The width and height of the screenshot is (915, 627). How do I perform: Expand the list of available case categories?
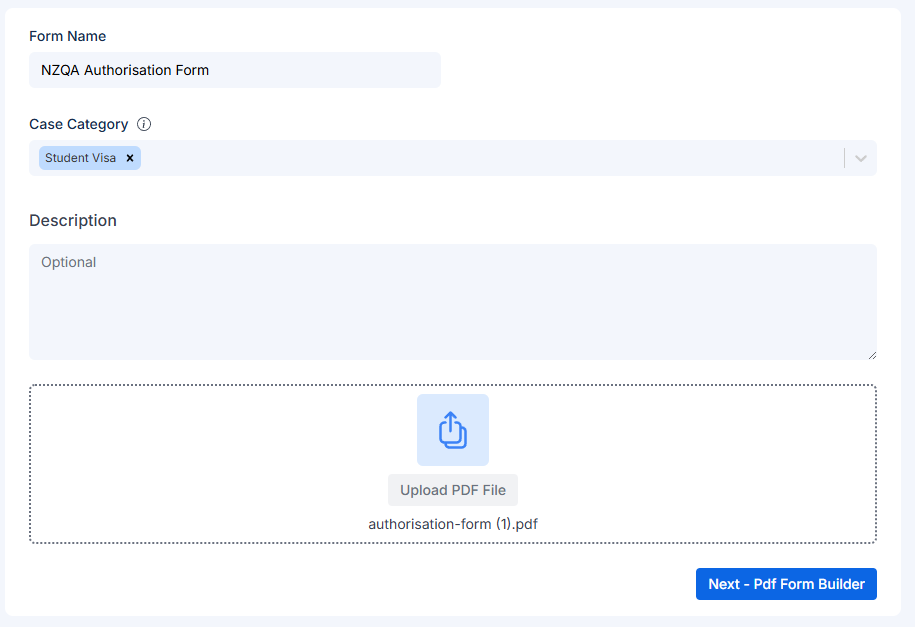pos(860,158)
